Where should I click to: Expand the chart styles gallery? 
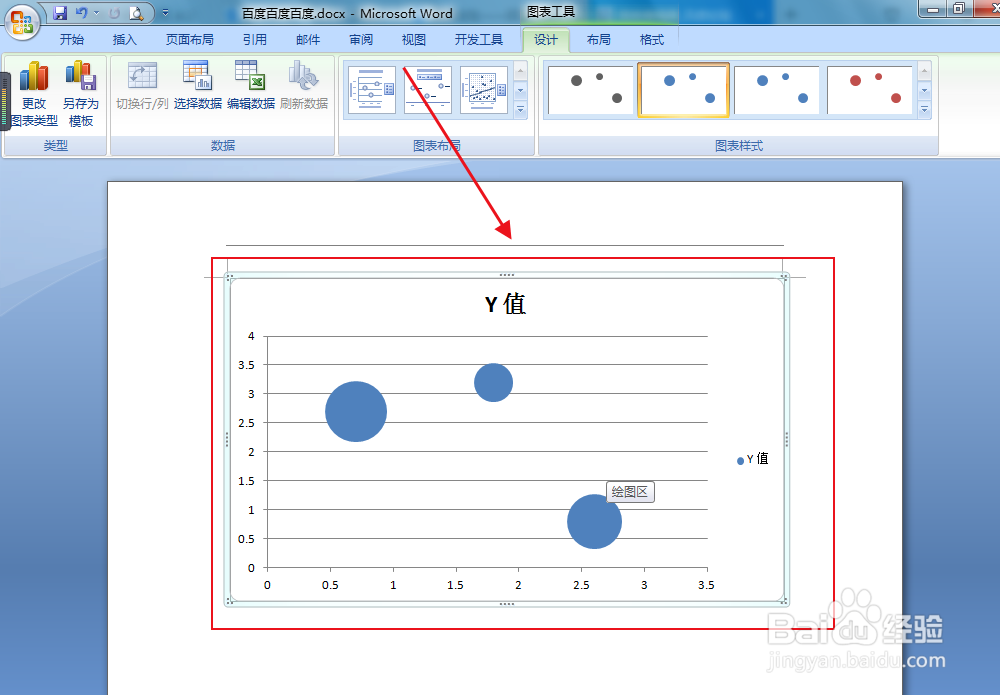click(x=925, y=110)
